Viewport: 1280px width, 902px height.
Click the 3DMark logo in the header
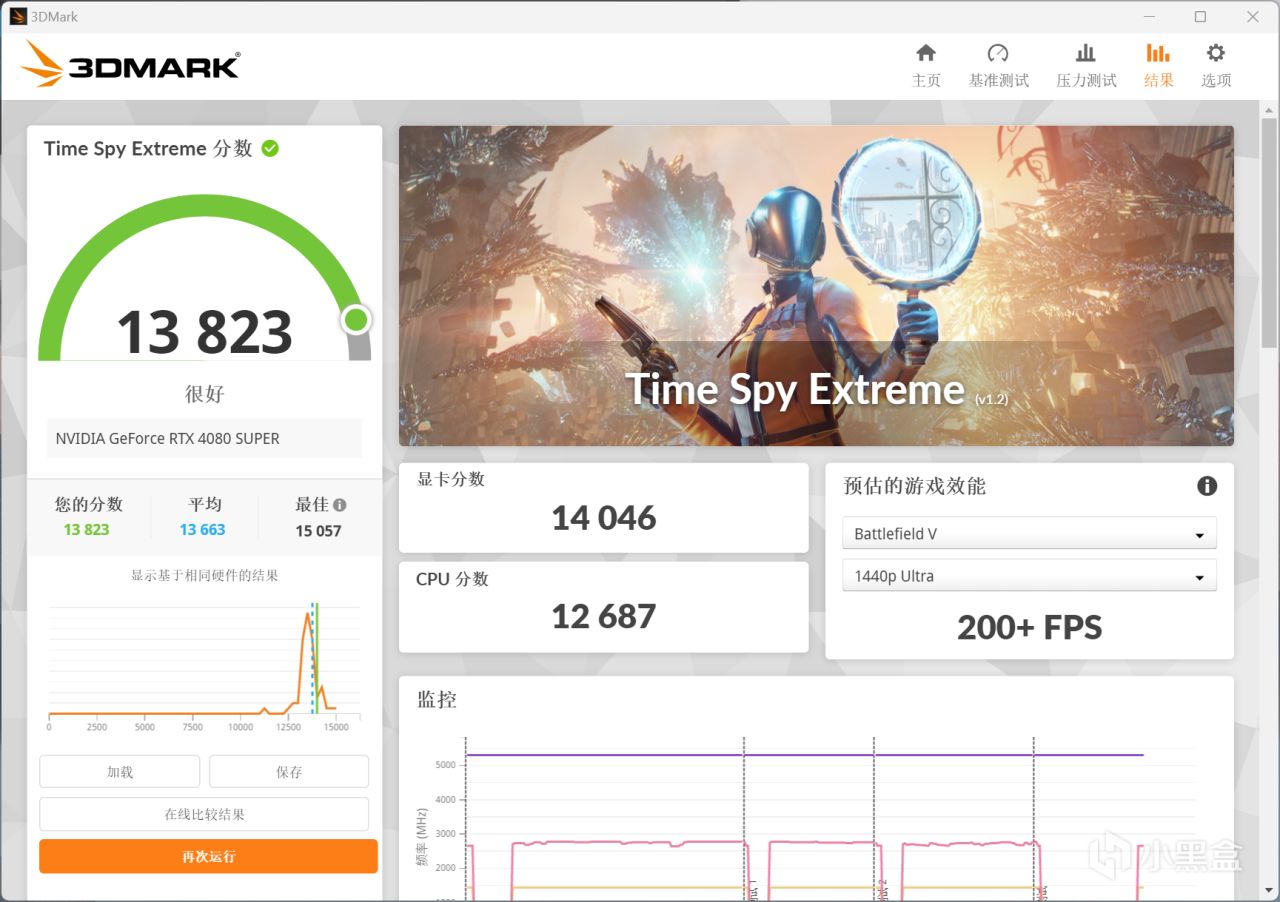pos(130,64)
